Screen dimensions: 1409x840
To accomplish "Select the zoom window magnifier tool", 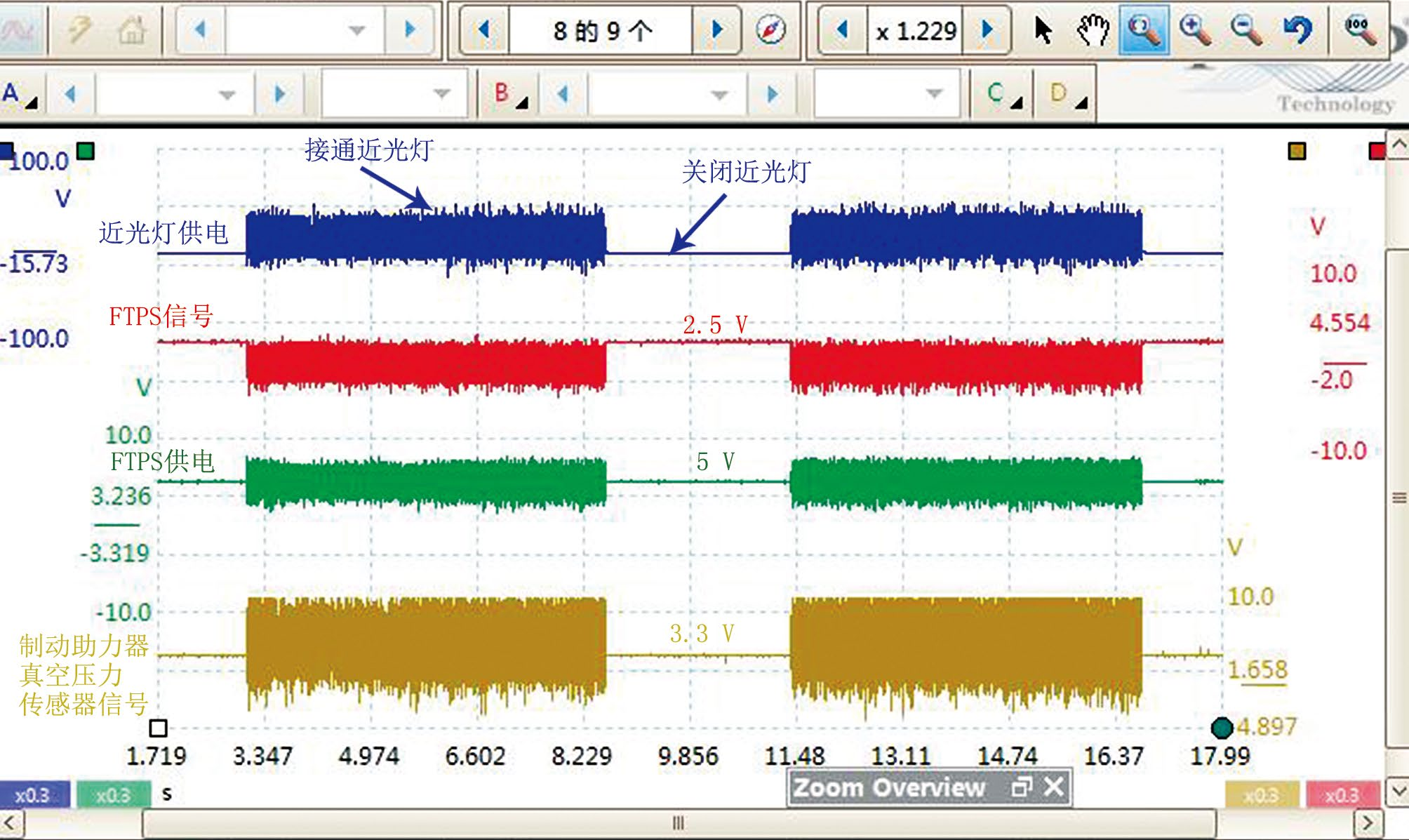I will tap(1144, 30).
